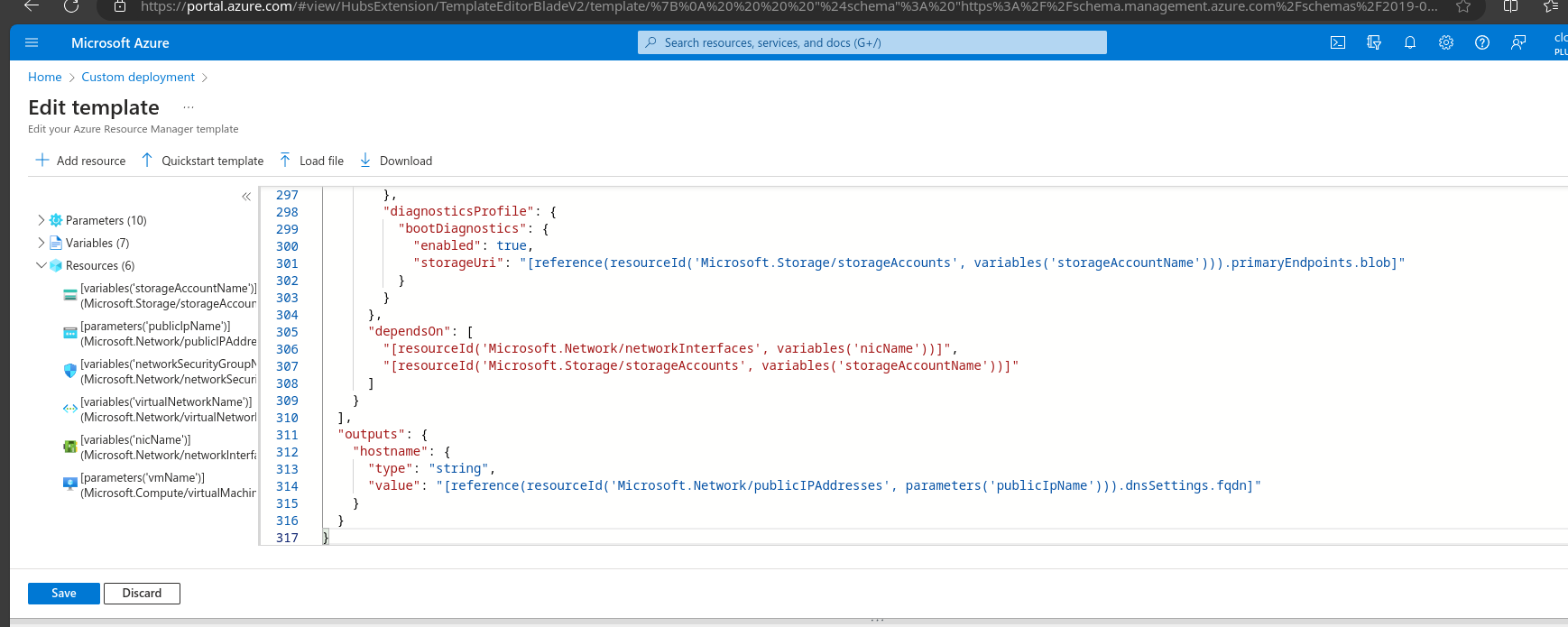
Task: Open the notifications bell
Action: (x=1410, y=42)
